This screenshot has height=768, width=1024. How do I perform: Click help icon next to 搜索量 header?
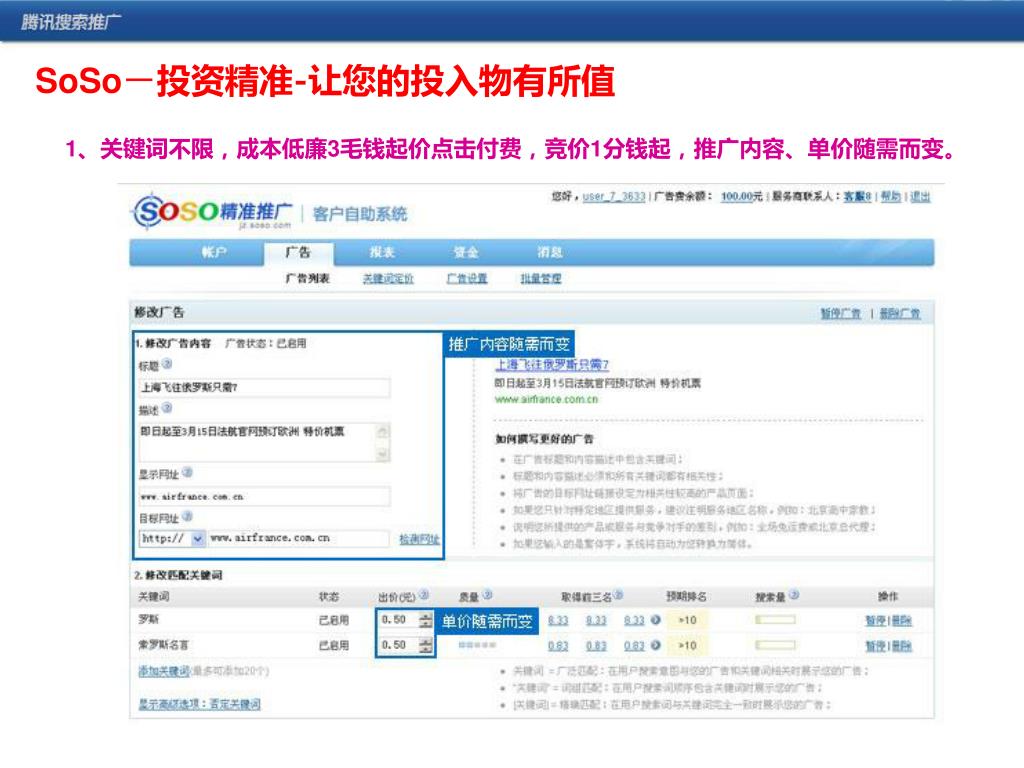pos(794,594)
